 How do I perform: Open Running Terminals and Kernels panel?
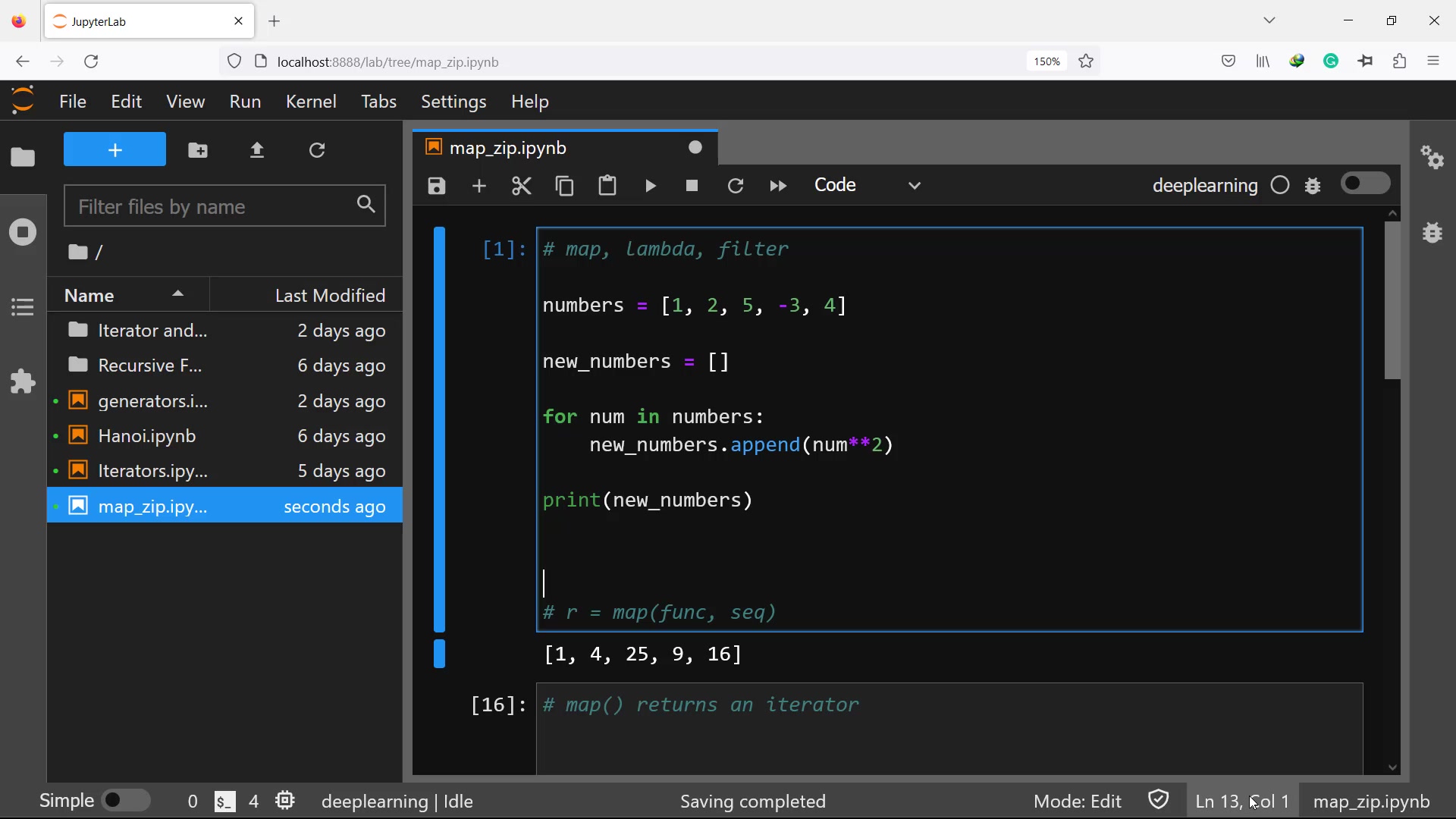[23, 232]
